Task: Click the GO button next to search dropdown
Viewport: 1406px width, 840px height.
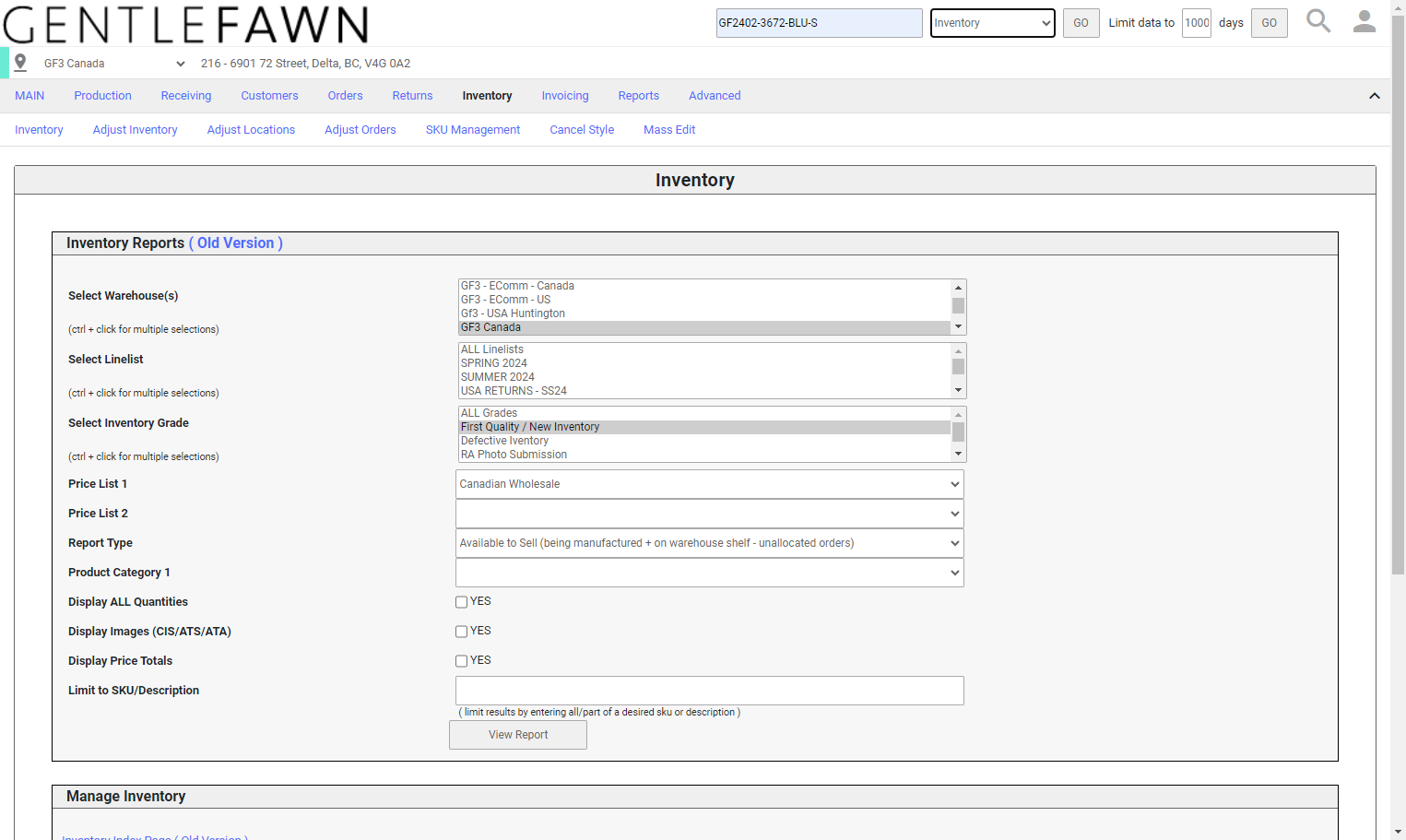Action: (x=1081, y=23)
